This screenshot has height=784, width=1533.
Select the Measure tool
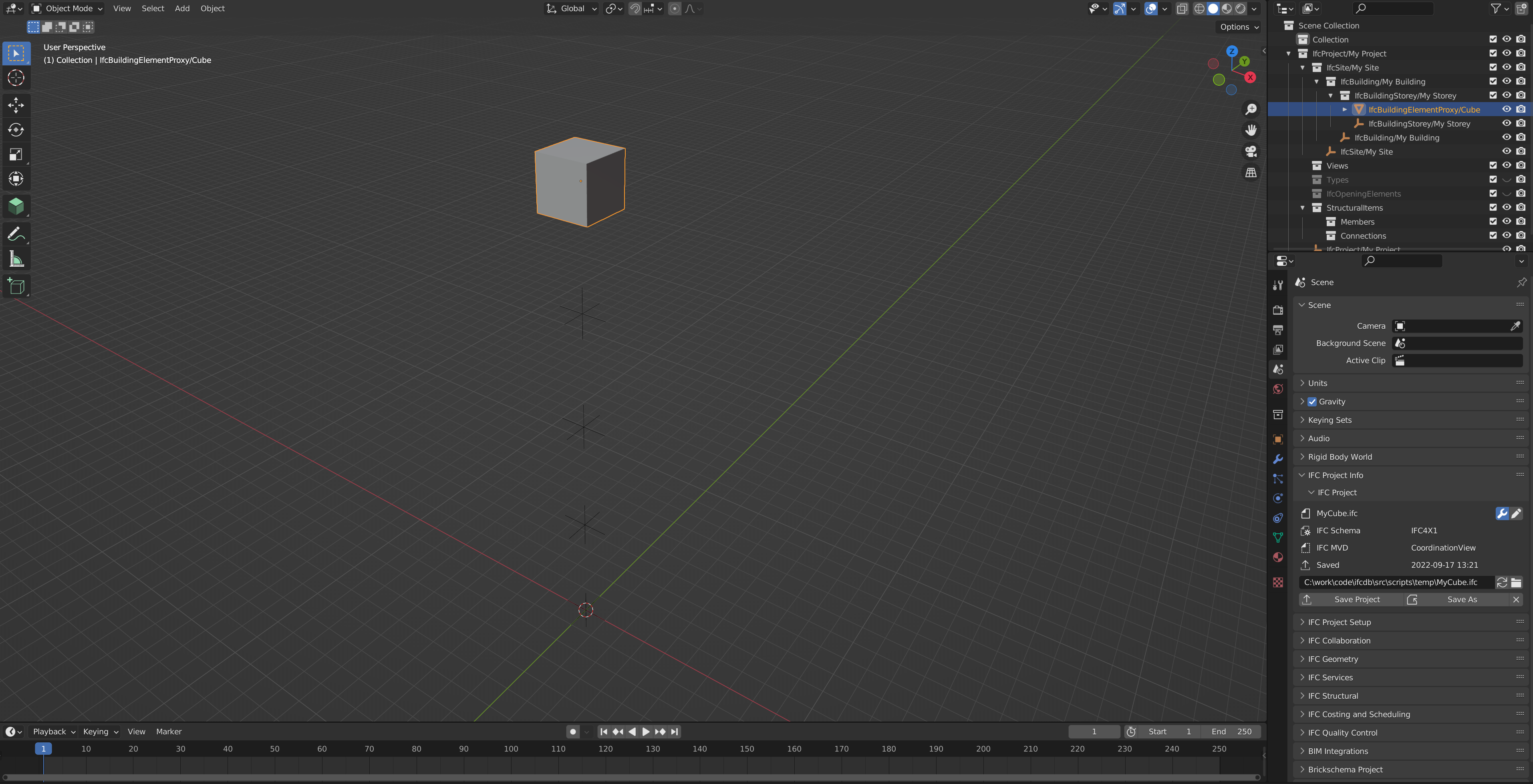(x=16, y=259)
